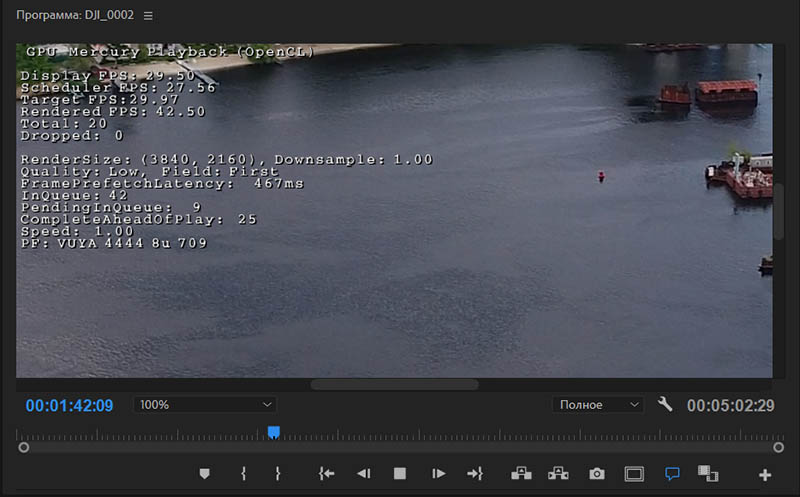Image resolution: width=800 pixels, height=497 pixels.
Task: Export a frame with the camera icon
Action: pyautogui.click(x=597, y=474)
